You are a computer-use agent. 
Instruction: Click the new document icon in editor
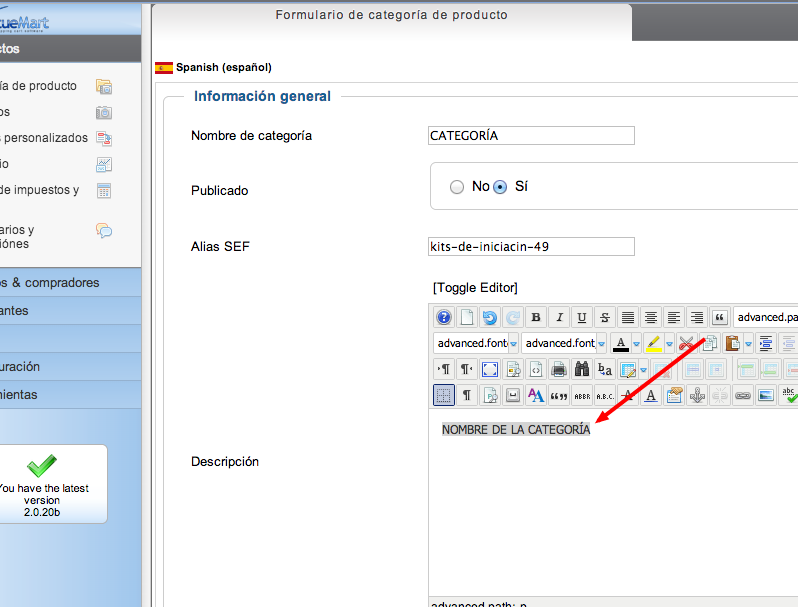point(467,317)
